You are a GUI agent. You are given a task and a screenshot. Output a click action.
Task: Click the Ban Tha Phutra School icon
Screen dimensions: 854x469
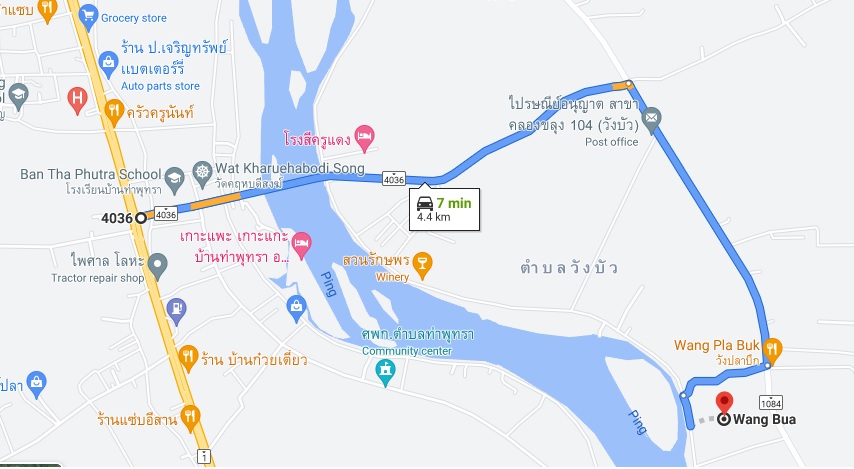point(174,180)
